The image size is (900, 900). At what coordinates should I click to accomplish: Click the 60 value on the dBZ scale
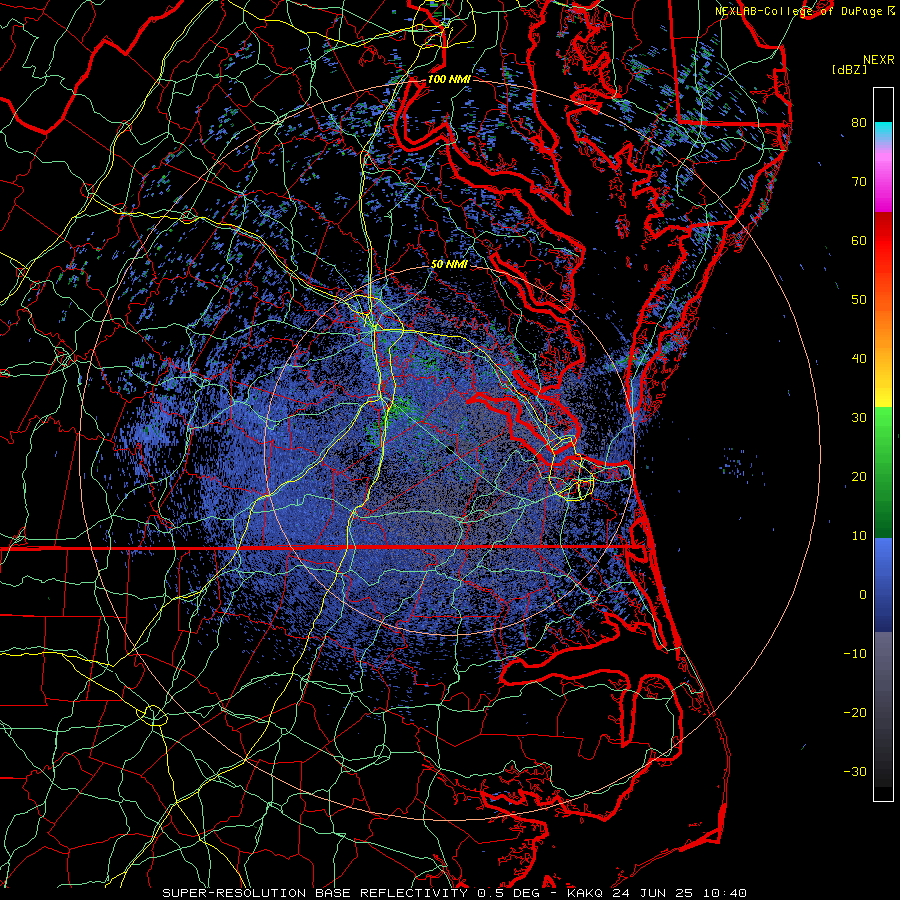pyautogui.click(x=859, y=241)
